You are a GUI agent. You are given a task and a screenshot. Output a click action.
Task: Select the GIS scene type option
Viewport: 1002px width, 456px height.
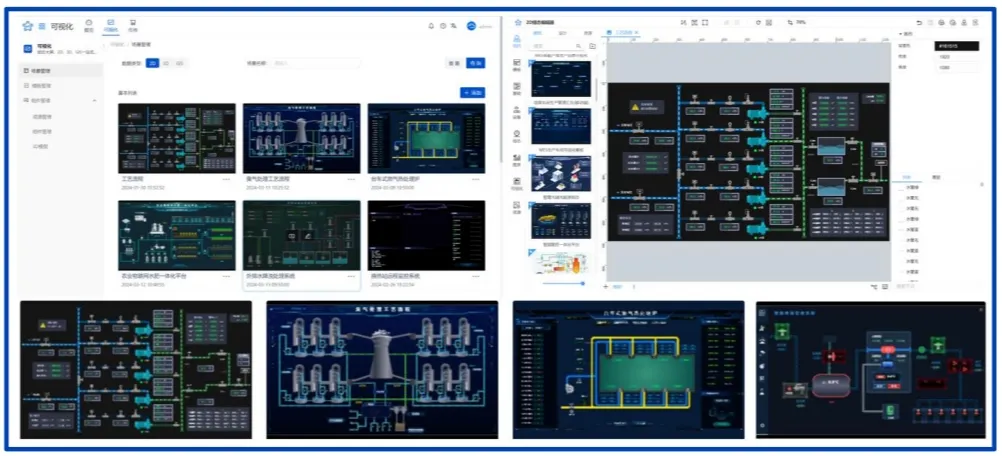pos(180,63)
